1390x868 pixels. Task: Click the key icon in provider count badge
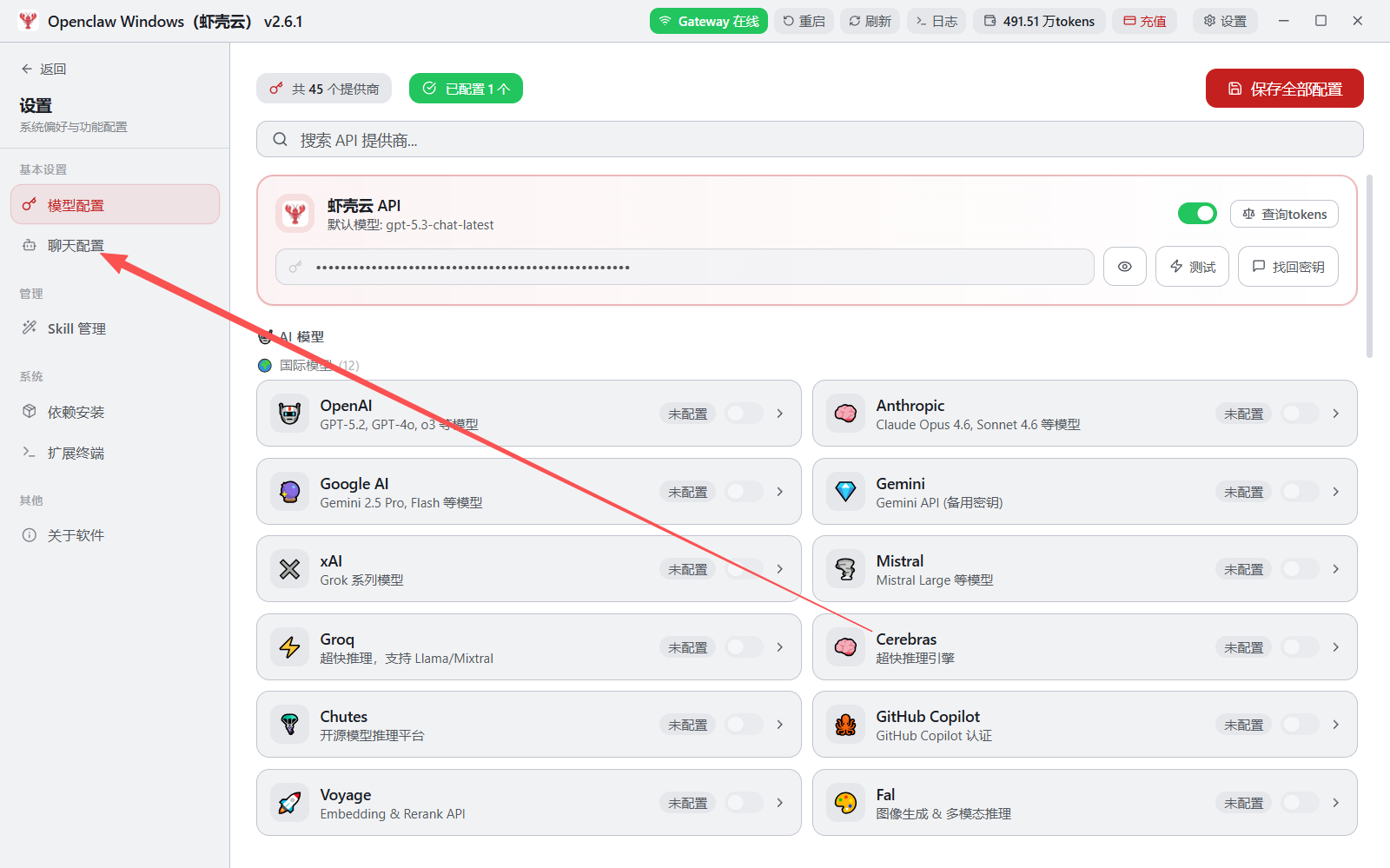click(x=276, y=89)
